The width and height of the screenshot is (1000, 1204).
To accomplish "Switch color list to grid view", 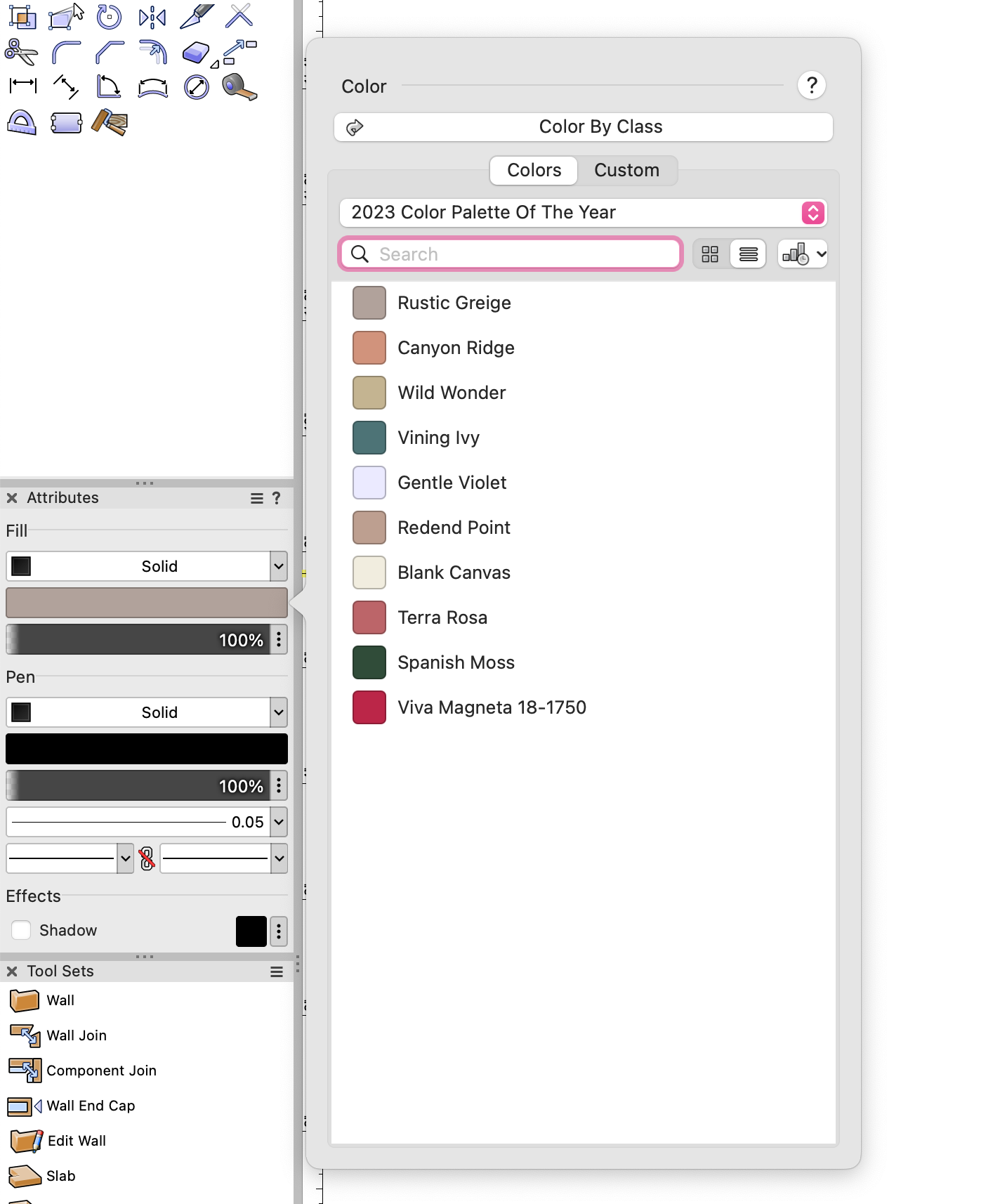I will (x=710, y=254).
